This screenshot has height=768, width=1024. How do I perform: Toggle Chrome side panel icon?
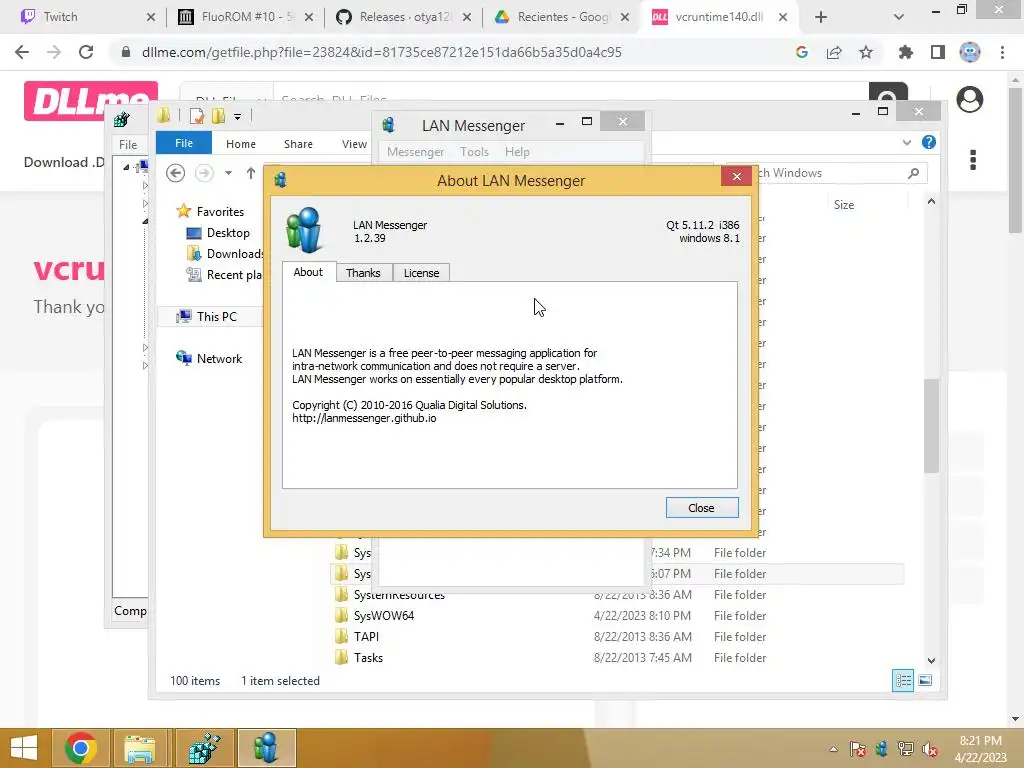coord(938,52)
